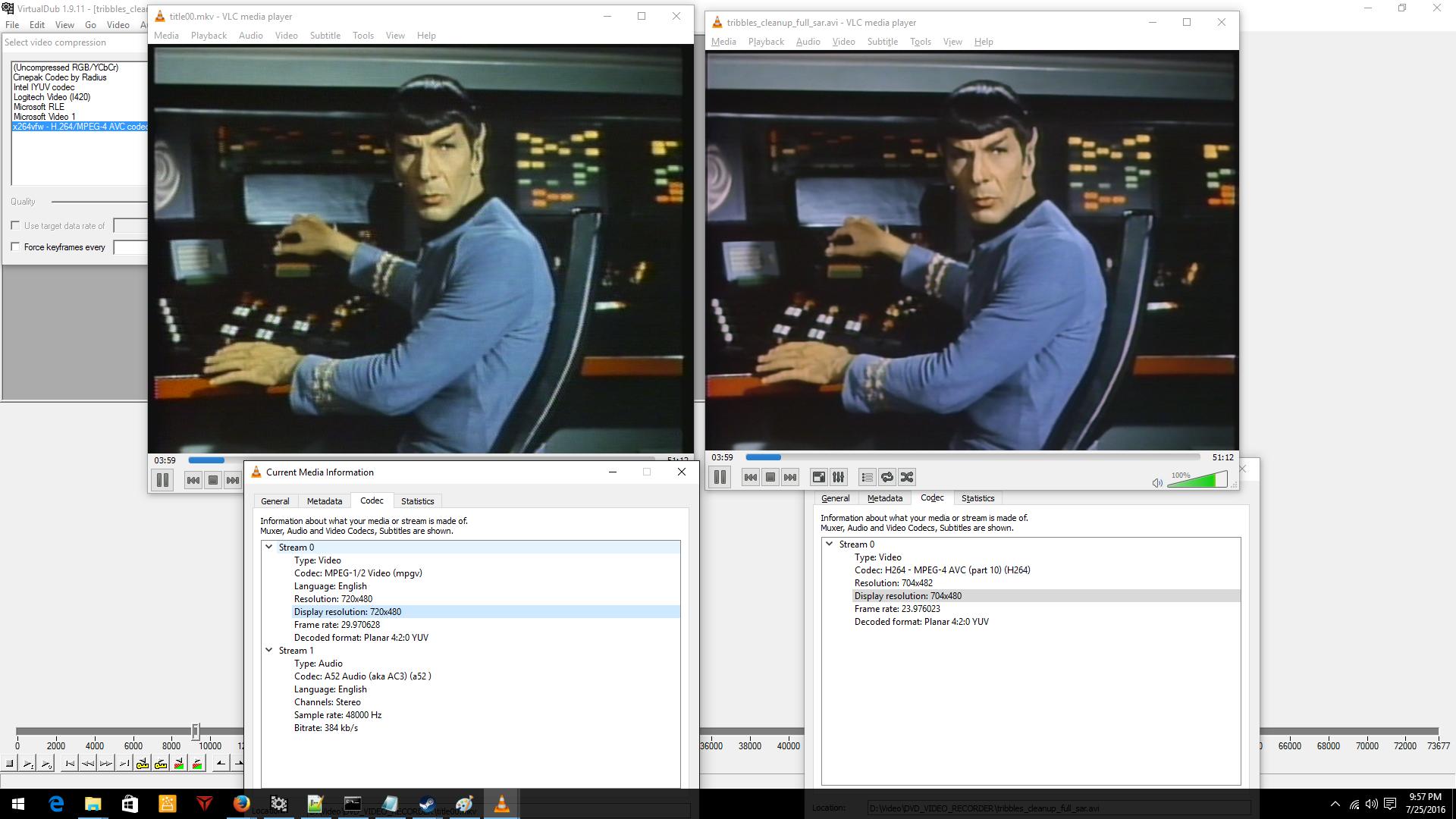
Task: Go to next scene in VirtualDub
Action: tap(197, 764)
